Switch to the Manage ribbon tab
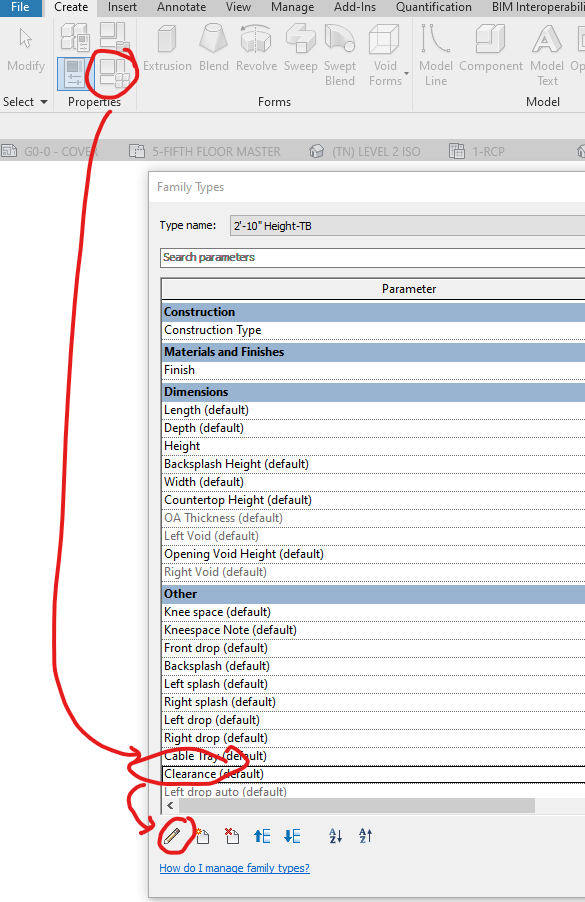The width and height of the screenshot is (585, 902). pos(292,7)
